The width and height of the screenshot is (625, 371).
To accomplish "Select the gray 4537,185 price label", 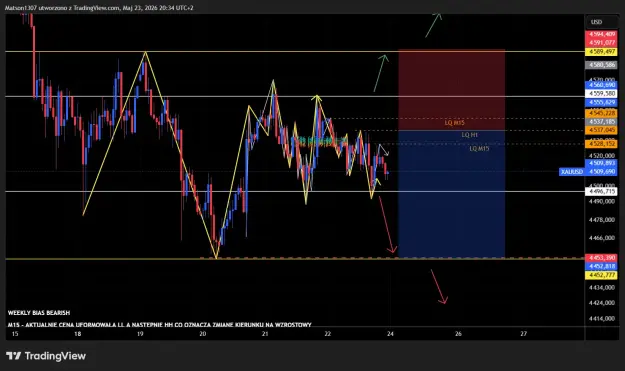I will tap(601, 122).
